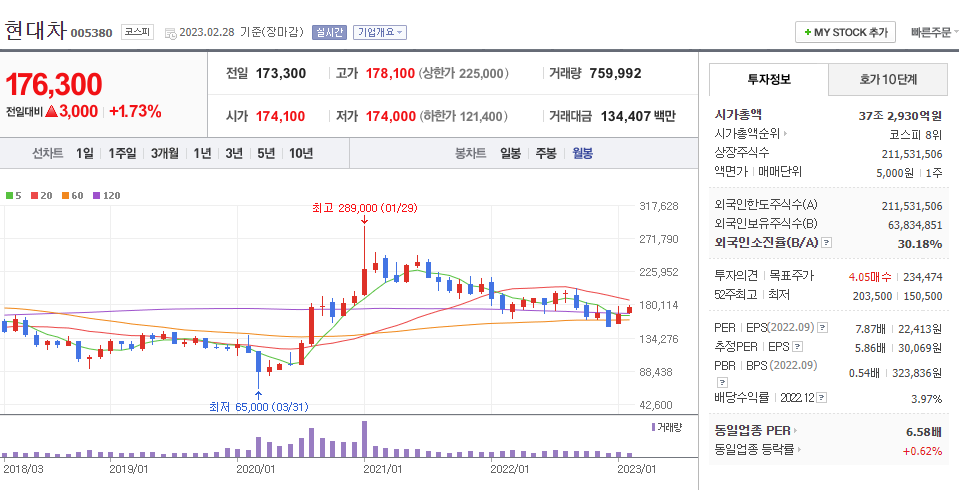959x490 pixels.
Task: Click the 배당수익률 value 3.97%
Action: point(927,399)
